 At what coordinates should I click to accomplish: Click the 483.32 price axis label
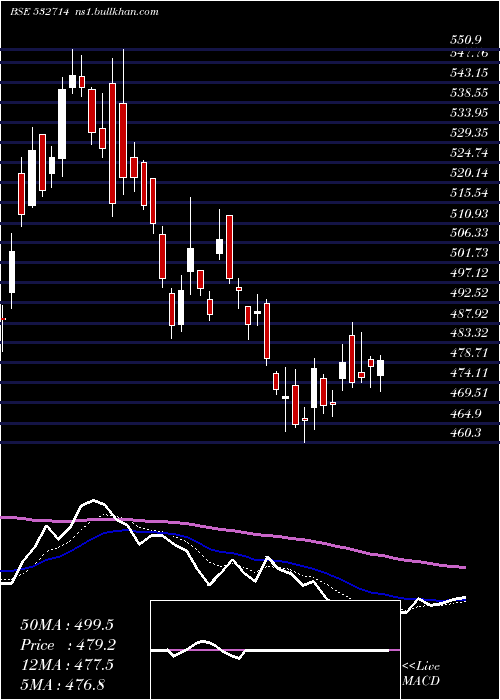pyautogui.click(x=469, y=333)
